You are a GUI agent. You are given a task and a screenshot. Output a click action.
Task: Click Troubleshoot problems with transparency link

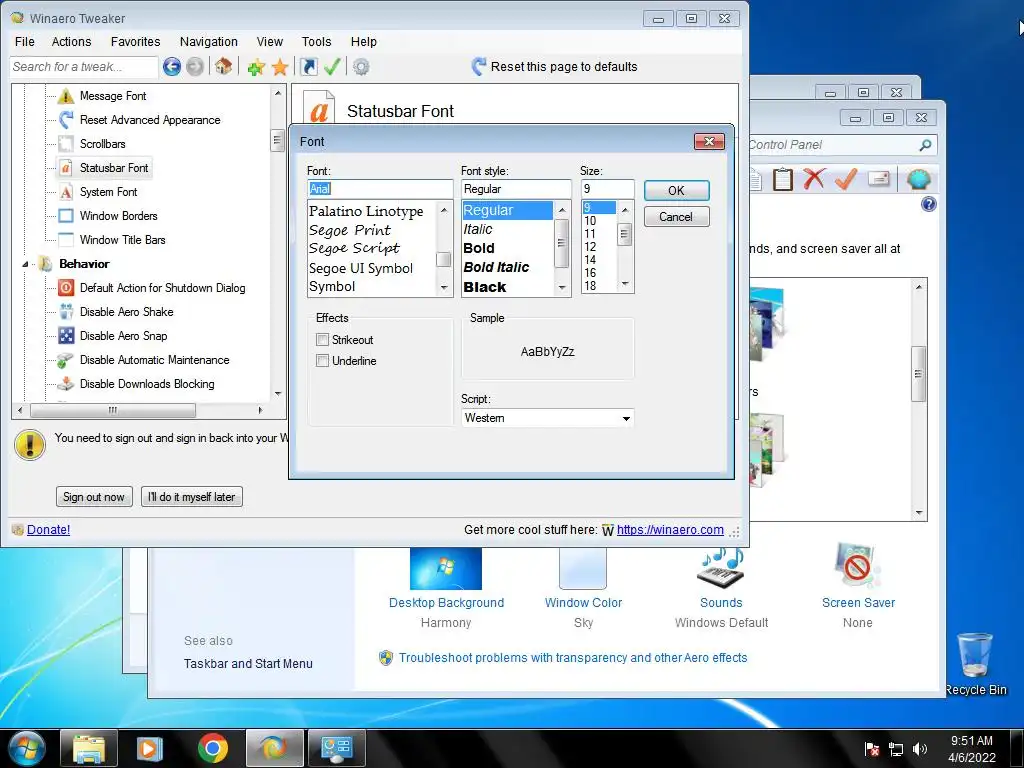[x=573, y=658]
